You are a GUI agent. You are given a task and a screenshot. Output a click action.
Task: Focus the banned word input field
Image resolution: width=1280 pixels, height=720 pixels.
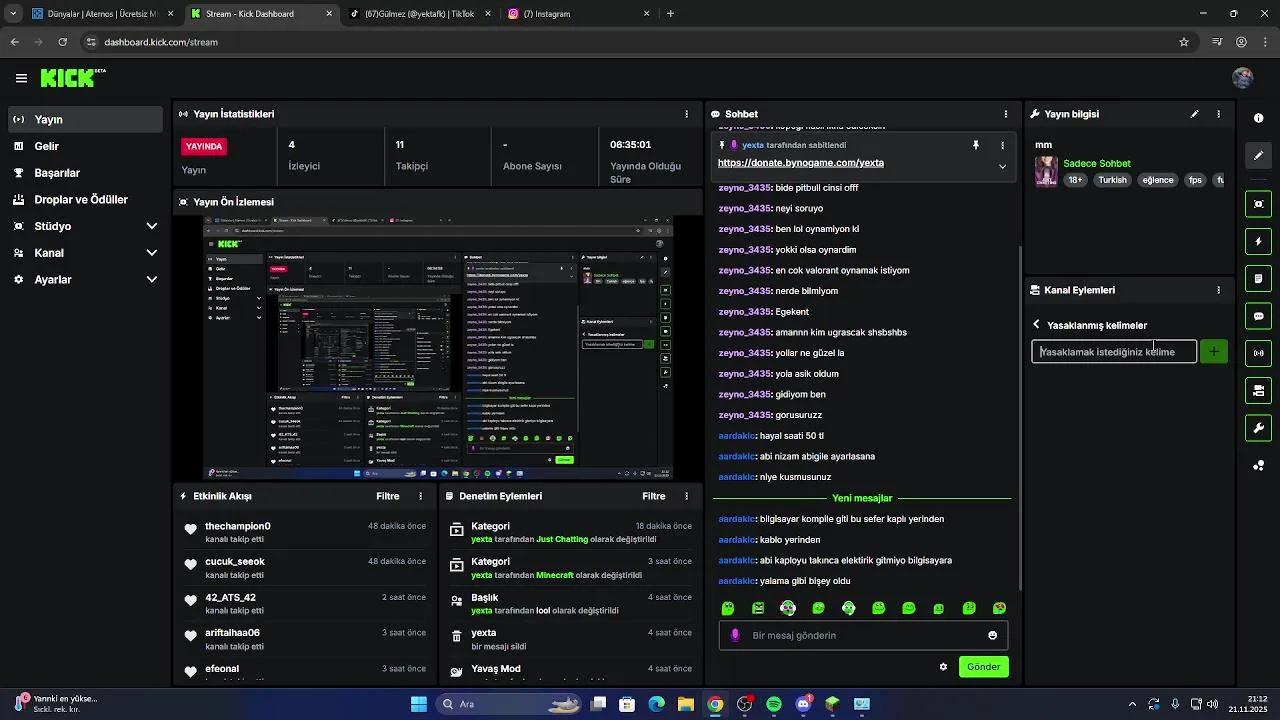click(1114, 352)
